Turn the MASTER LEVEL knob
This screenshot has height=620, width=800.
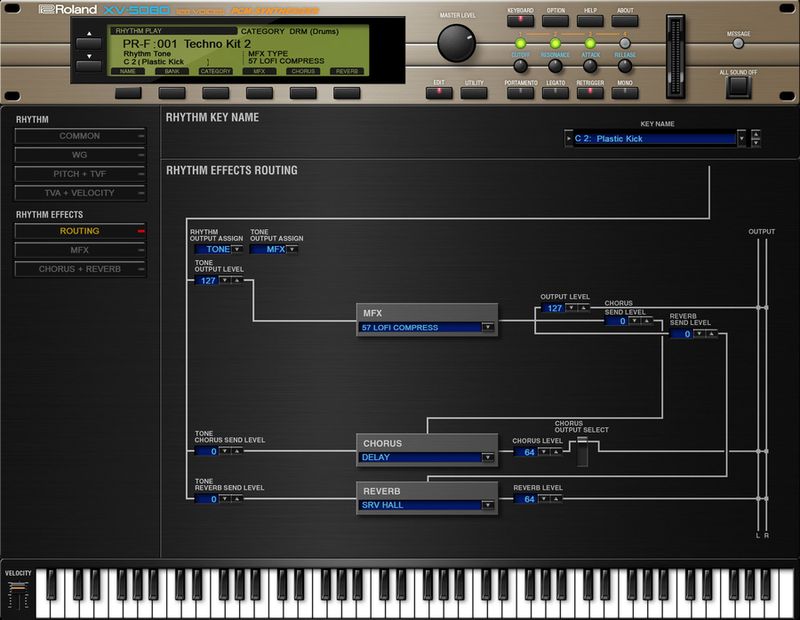[x=455, y=45]
